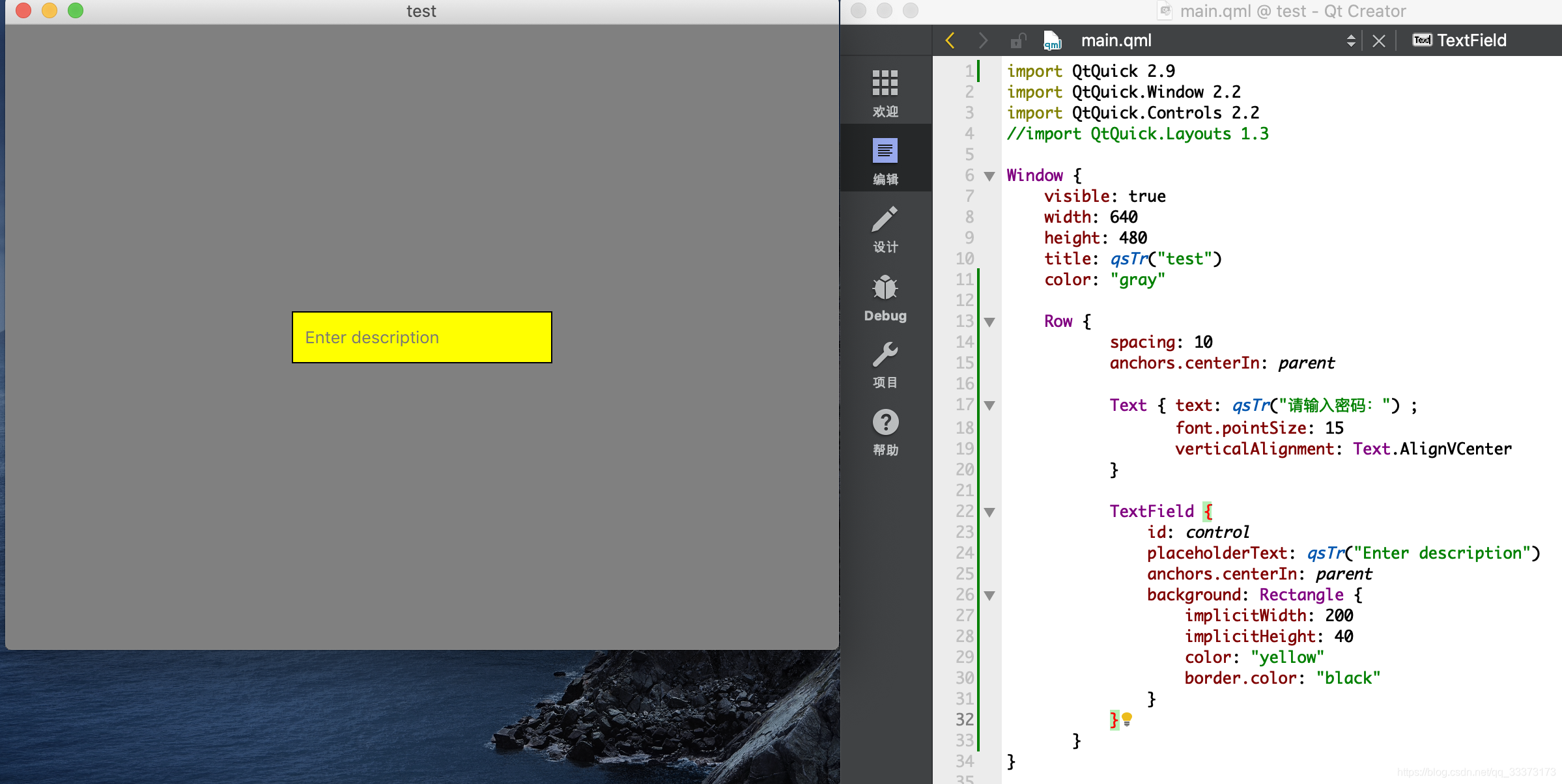
Task: Fold the background Rectangle block
Action: [989, 595]
